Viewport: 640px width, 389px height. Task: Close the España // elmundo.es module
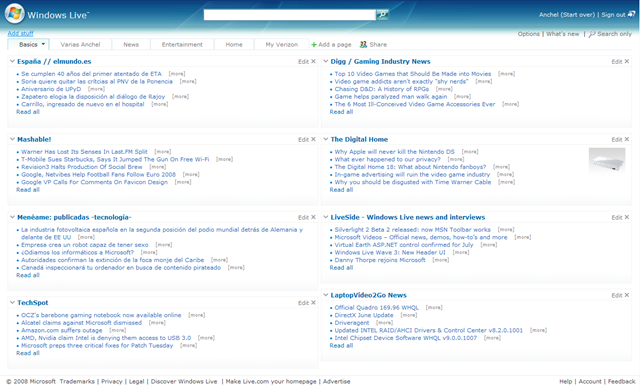pyautogui.click(x=313, y=61)
